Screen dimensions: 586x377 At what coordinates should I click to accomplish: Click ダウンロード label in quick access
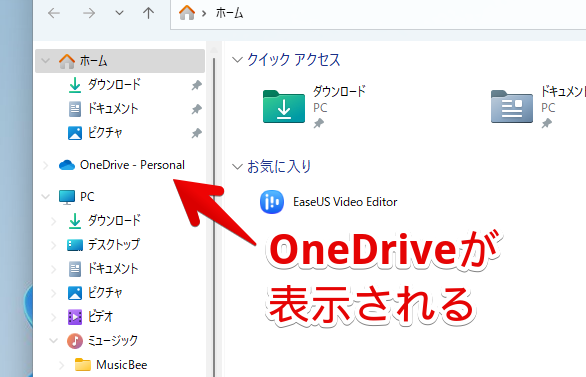click(339, 91)
